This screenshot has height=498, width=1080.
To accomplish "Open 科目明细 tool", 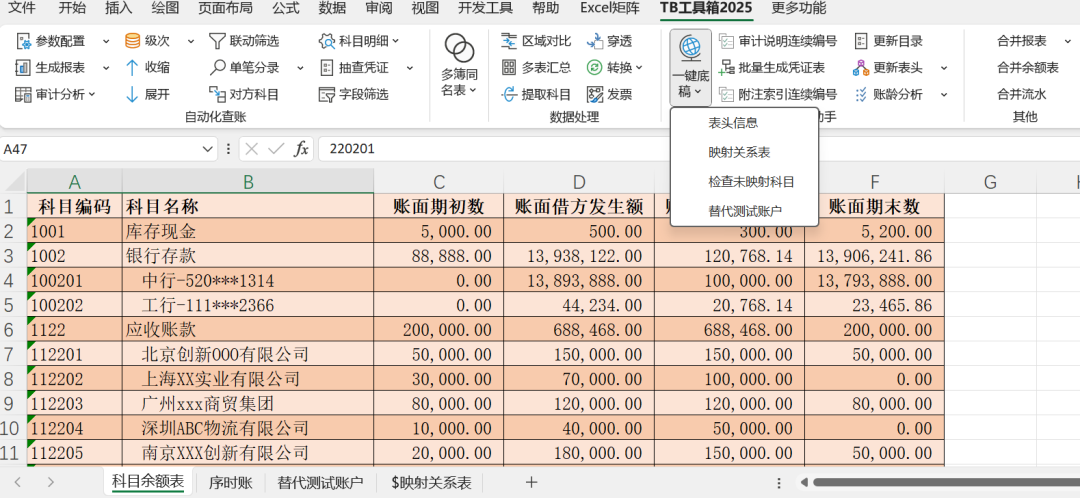I will [x=359, y=41].
